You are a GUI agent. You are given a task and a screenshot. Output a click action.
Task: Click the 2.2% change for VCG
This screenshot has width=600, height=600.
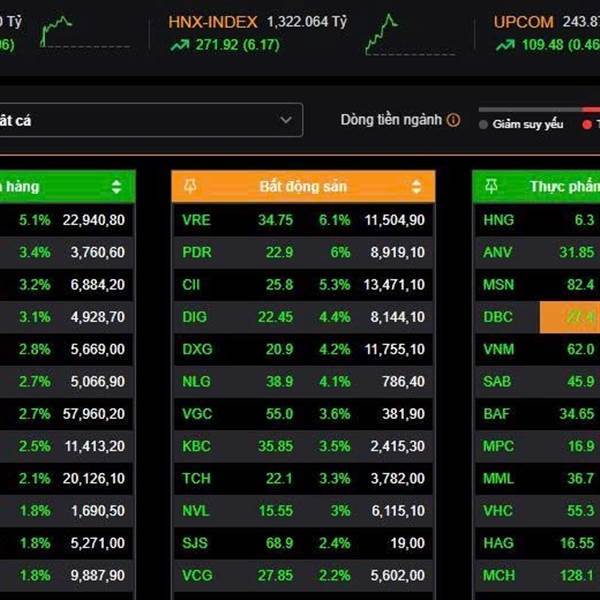coord(334,575)
